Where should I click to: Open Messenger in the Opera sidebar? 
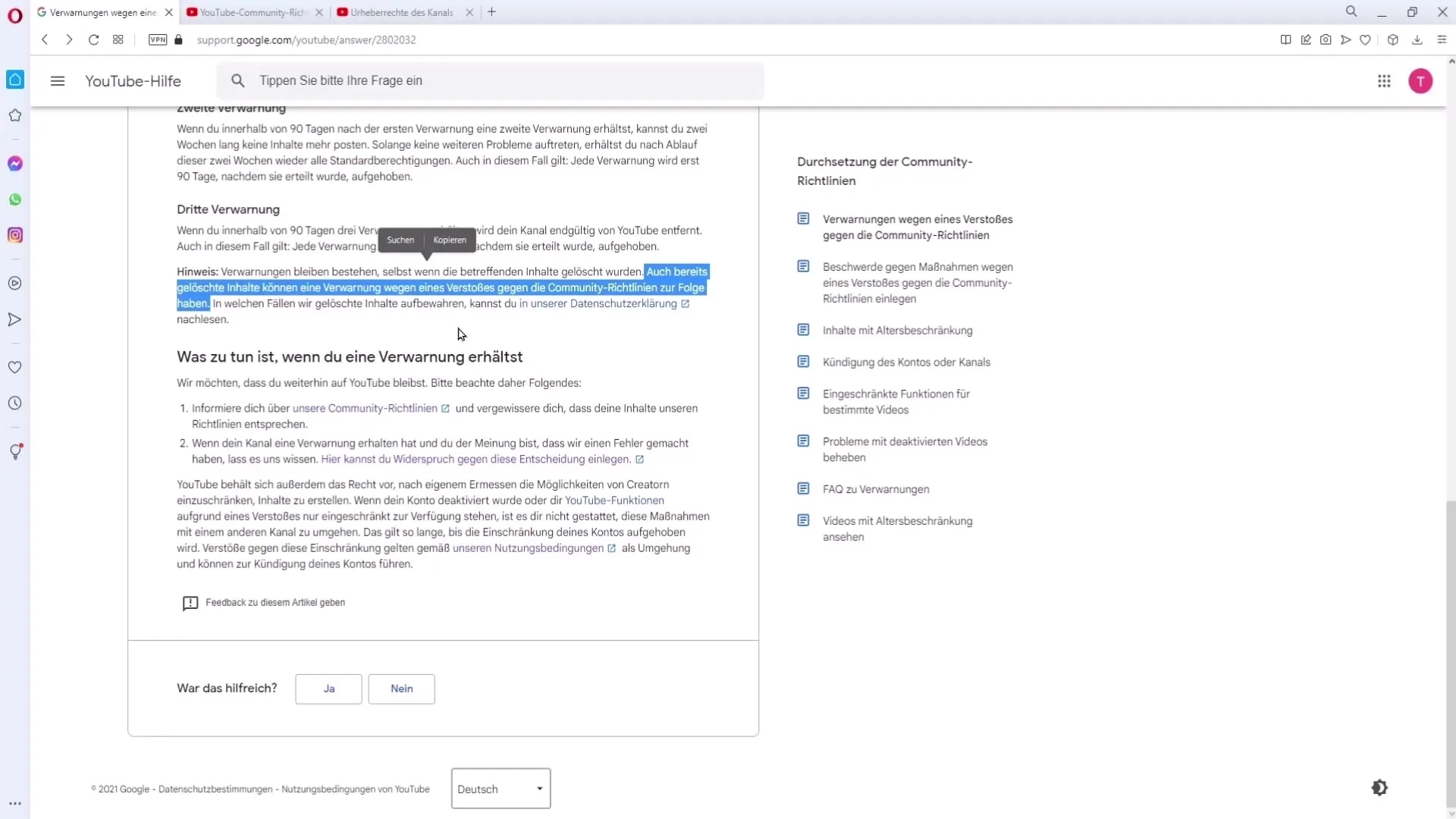tap(15, 164)
